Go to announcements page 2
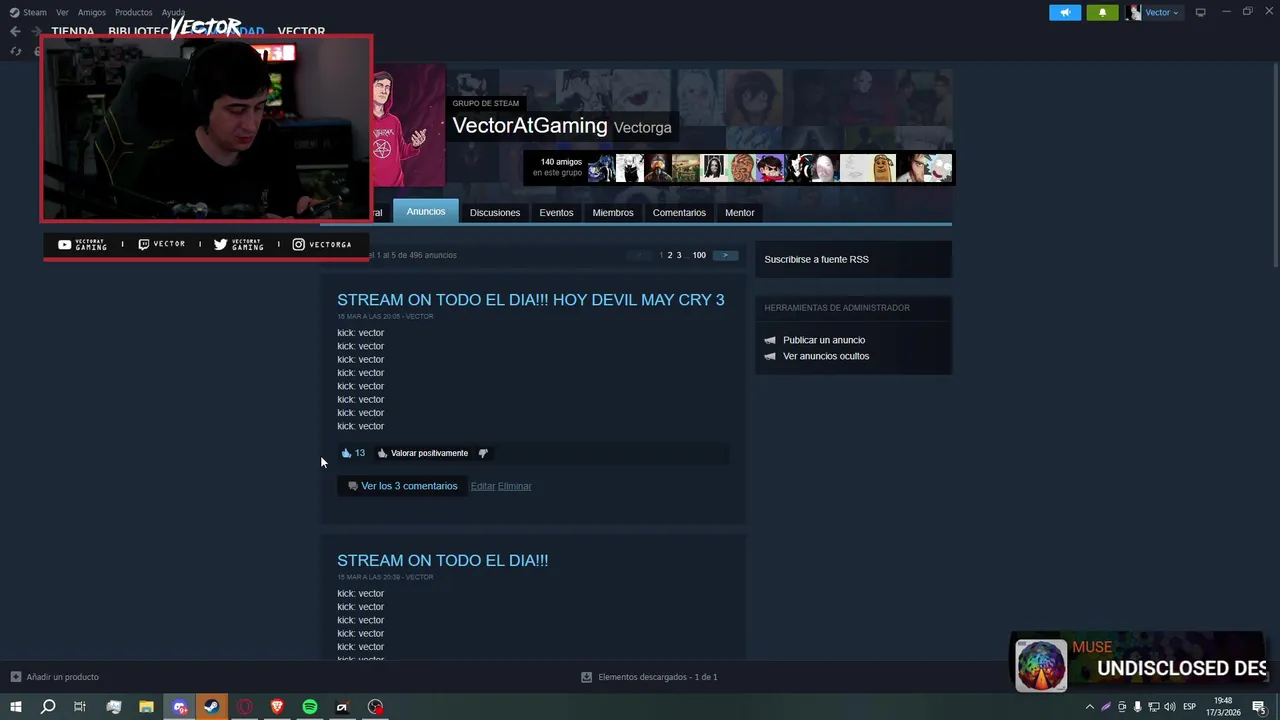This screenshot has height=720, width=1280. coord(670,255)
